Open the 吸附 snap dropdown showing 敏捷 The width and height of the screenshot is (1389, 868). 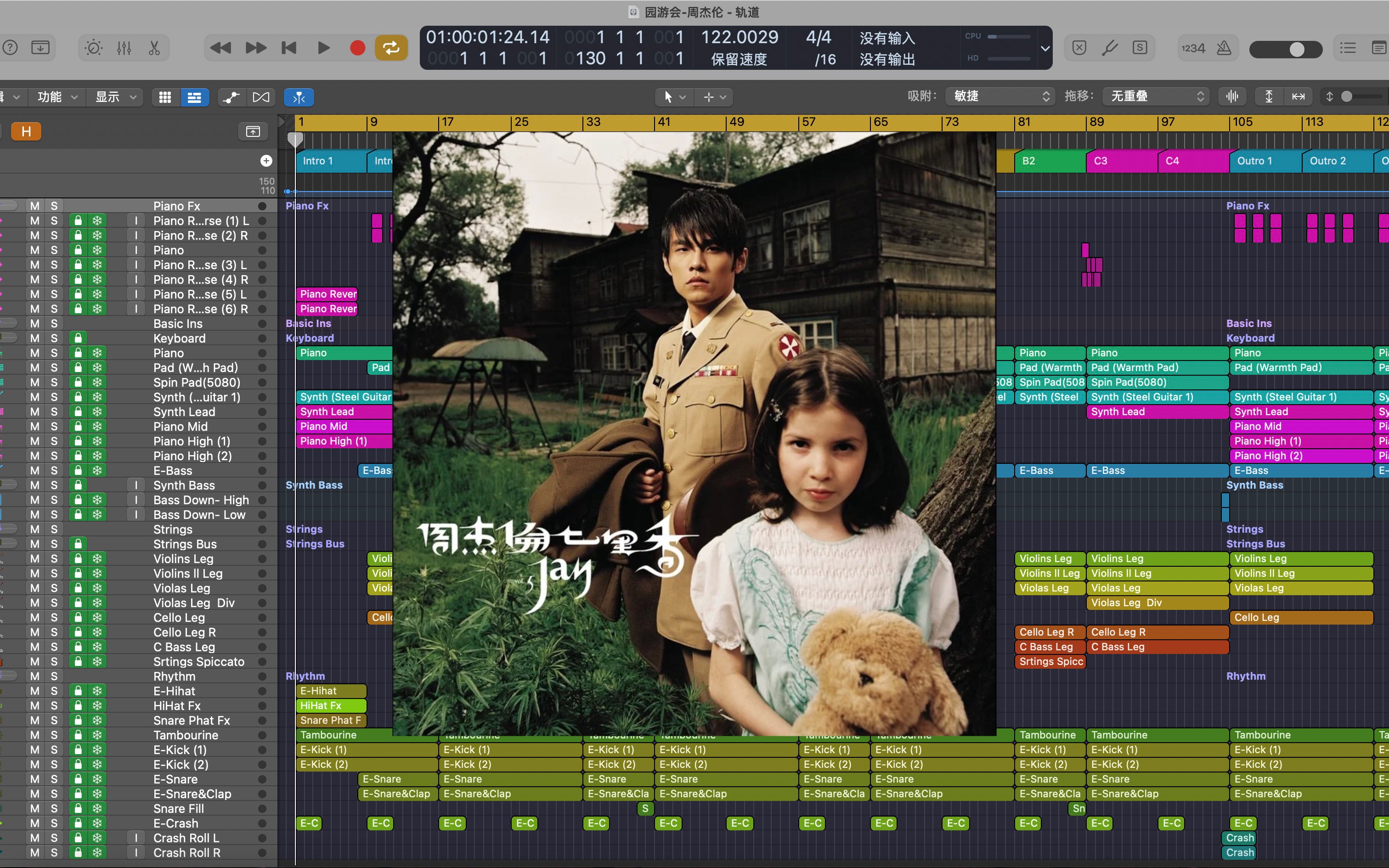1001,96
